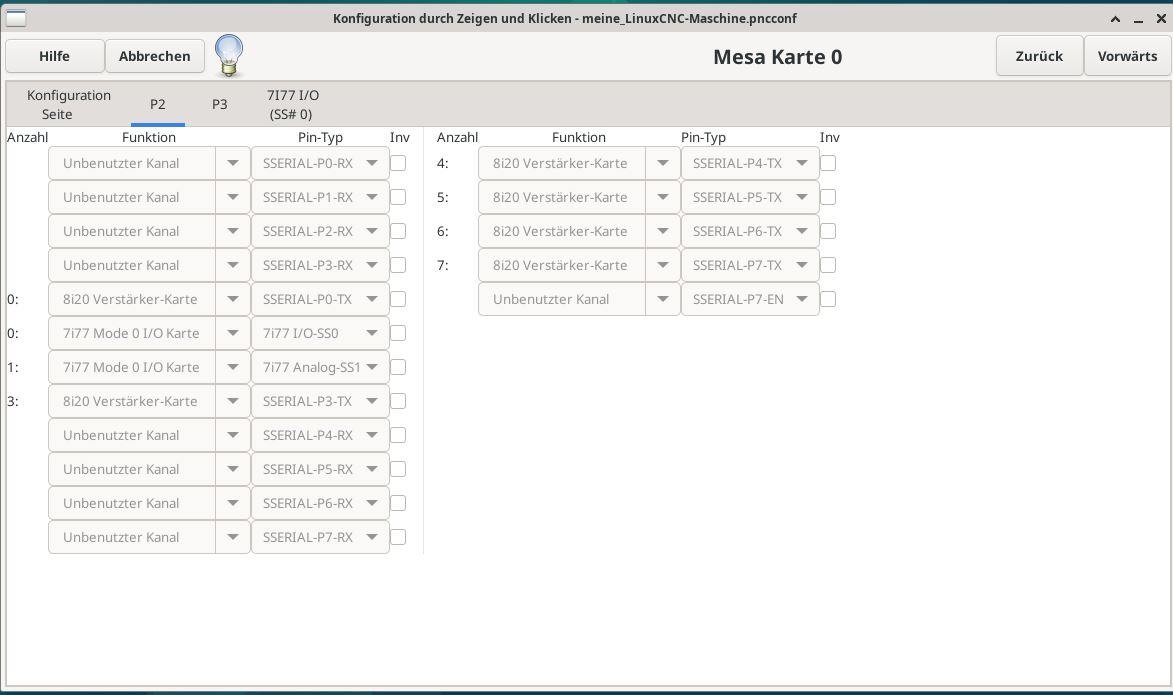Open the SSERIAL-P4-RX pin type dropdown
The width and height of the screenshot is (1173, 695).
click(x=320, y=435)
